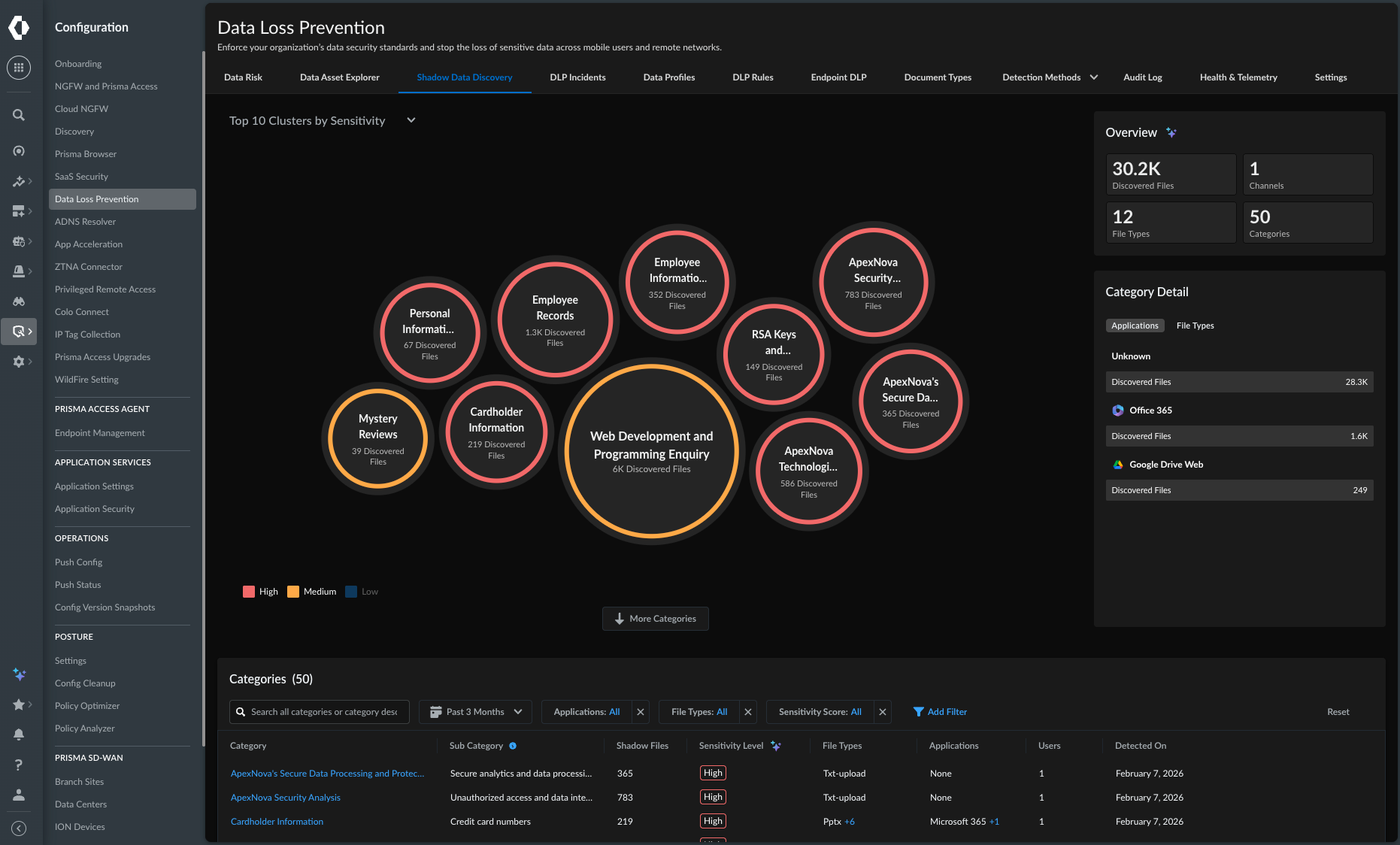
Task: Click the category search input field
Action: 320,712
